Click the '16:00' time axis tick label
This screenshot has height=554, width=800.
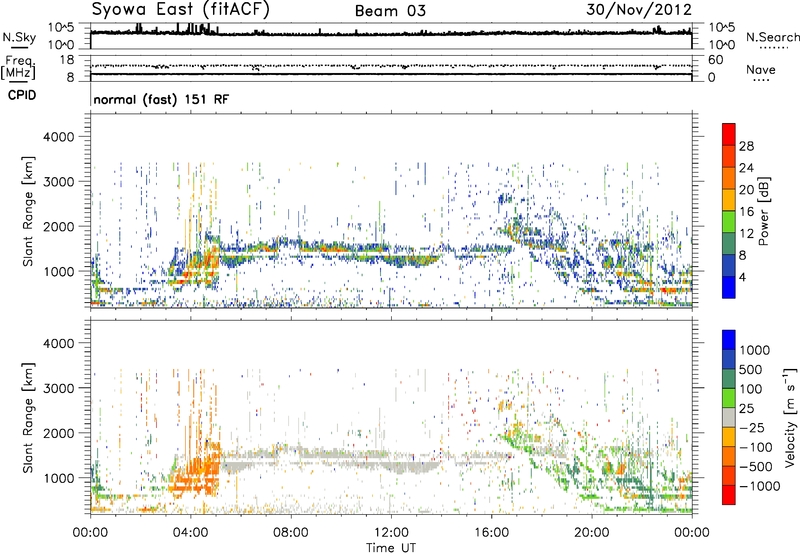(x=491, y=533)
